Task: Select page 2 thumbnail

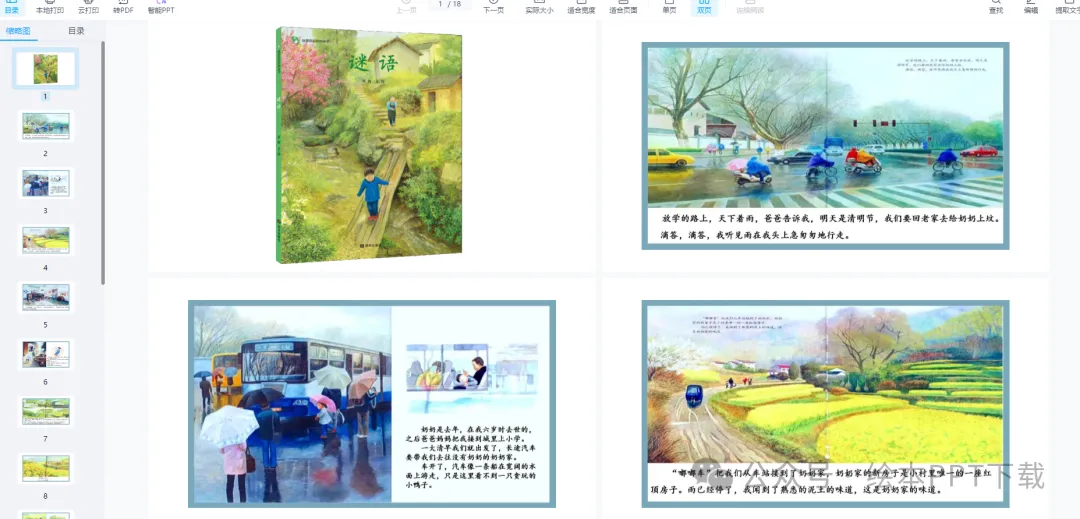Action: click(x=45, y=127)
